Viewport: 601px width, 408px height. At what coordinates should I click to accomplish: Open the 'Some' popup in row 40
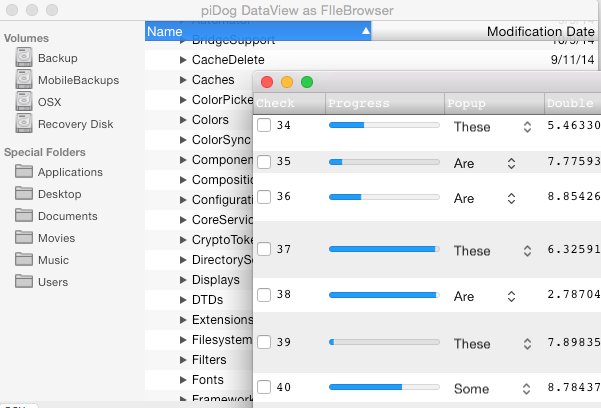pyautogui.click(x=492, y=389)
